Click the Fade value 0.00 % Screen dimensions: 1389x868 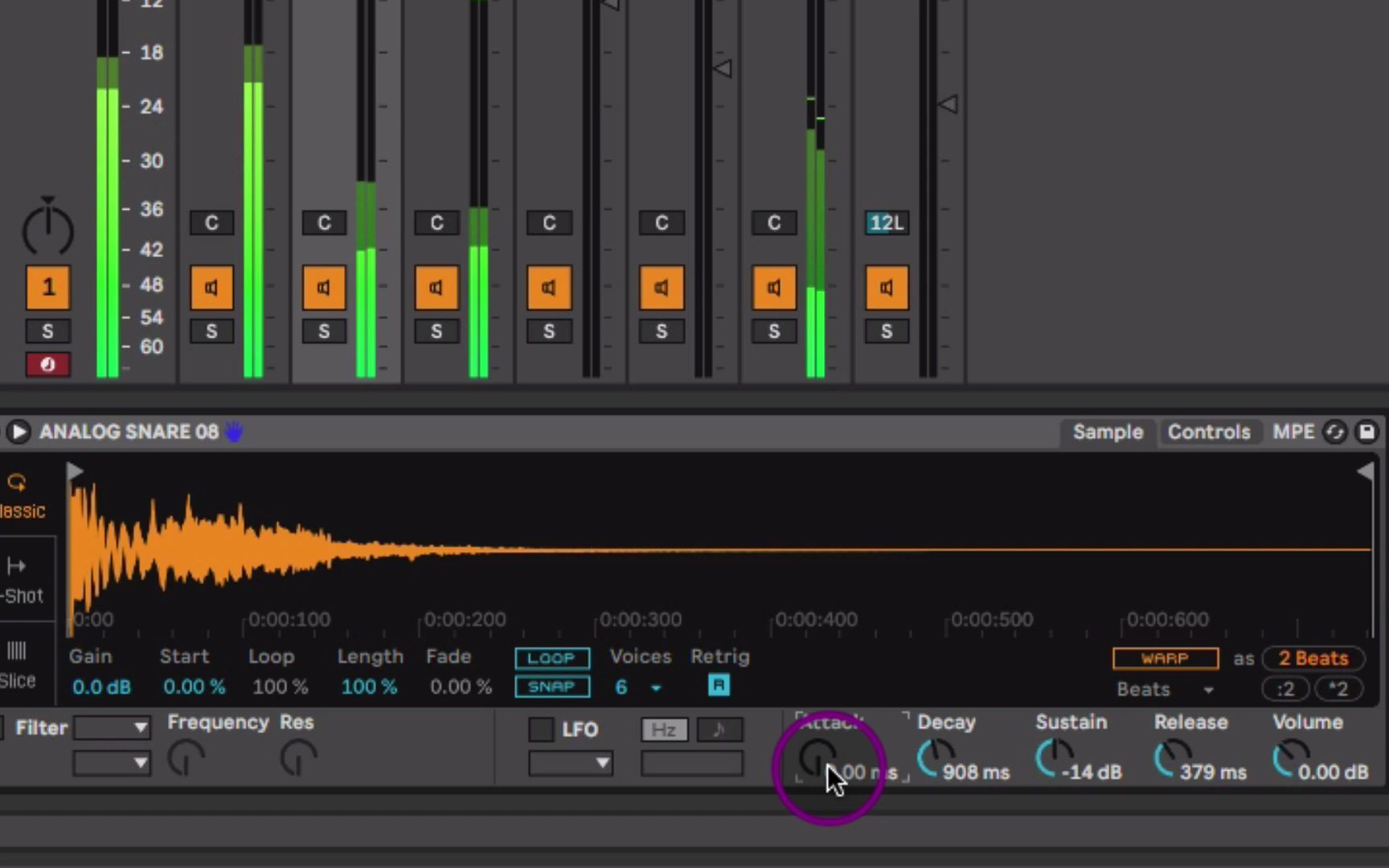tap(460, 687)
